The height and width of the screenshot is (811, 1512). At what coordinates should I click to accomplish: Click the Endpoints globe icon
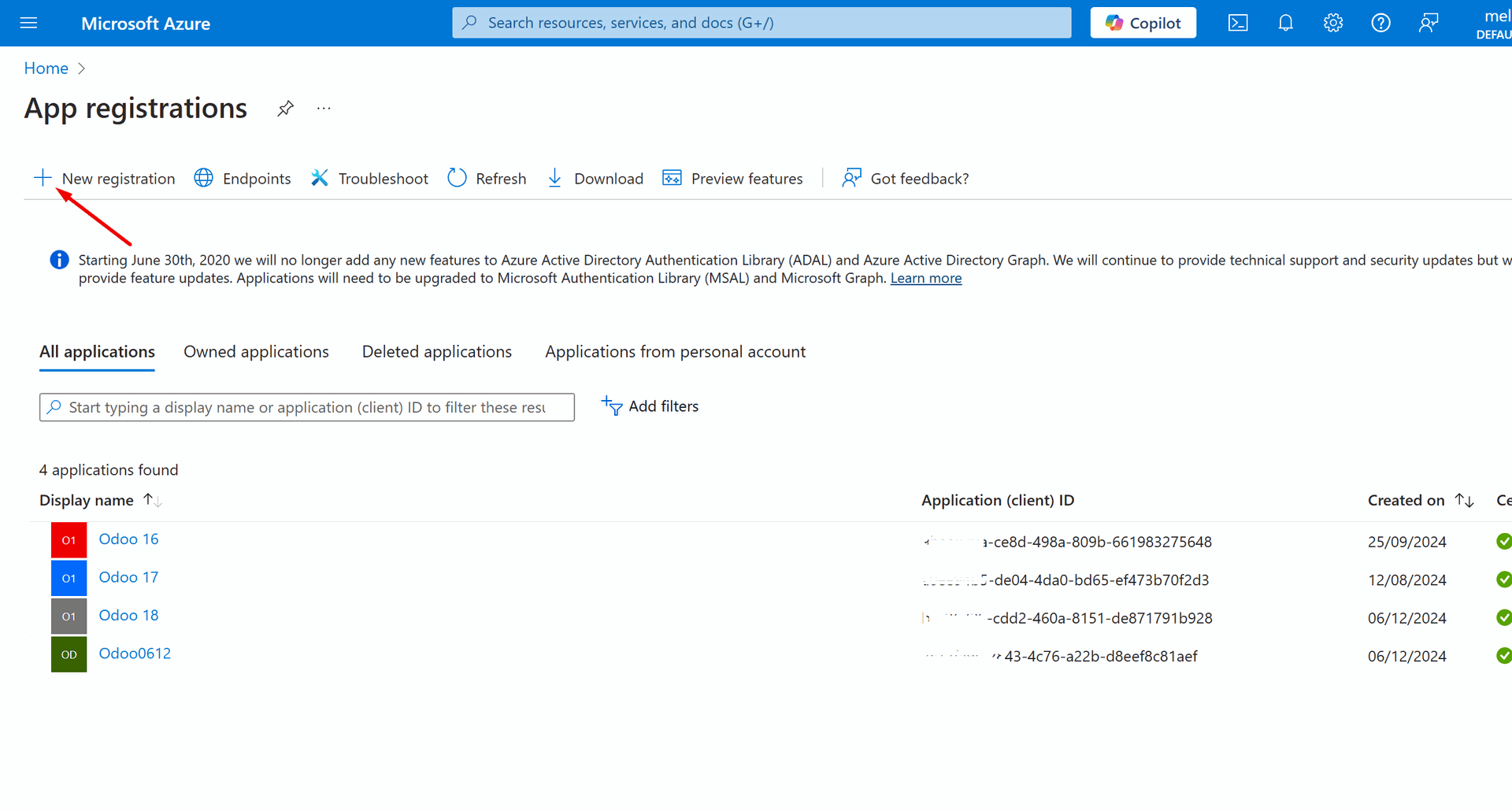click(203, 178)
